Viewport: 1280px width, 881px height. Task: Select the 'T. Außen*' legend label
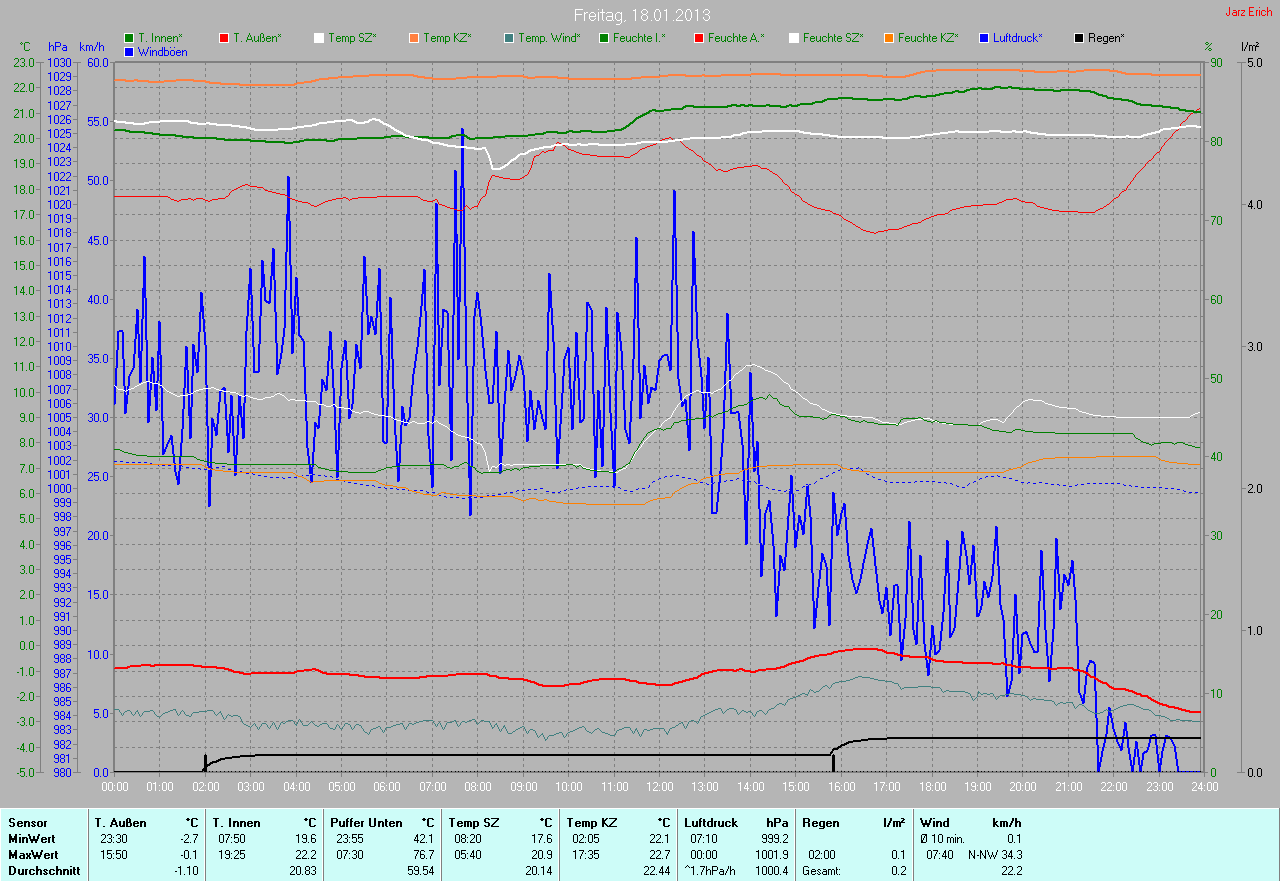pyautogui.click(x=257, y=38)
